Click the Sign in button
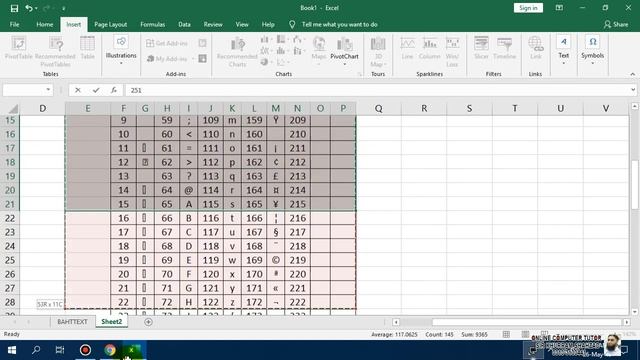The height and width of the screenshot is (360, 640). tap(528, 8)
